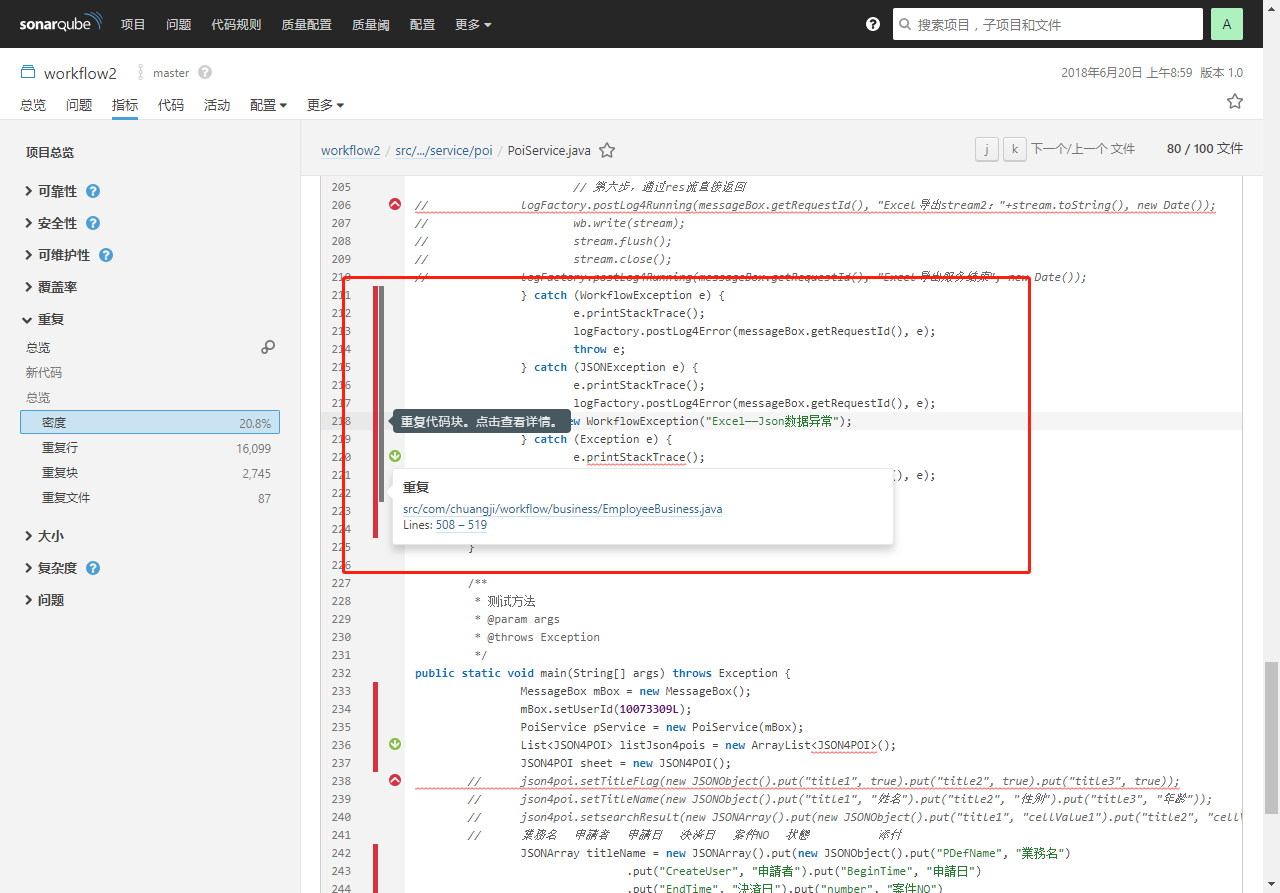Click help icon beside 复杂度
Image resolution: width=1280 pixels, height=893 pixels.
click(x=93, y=568)
